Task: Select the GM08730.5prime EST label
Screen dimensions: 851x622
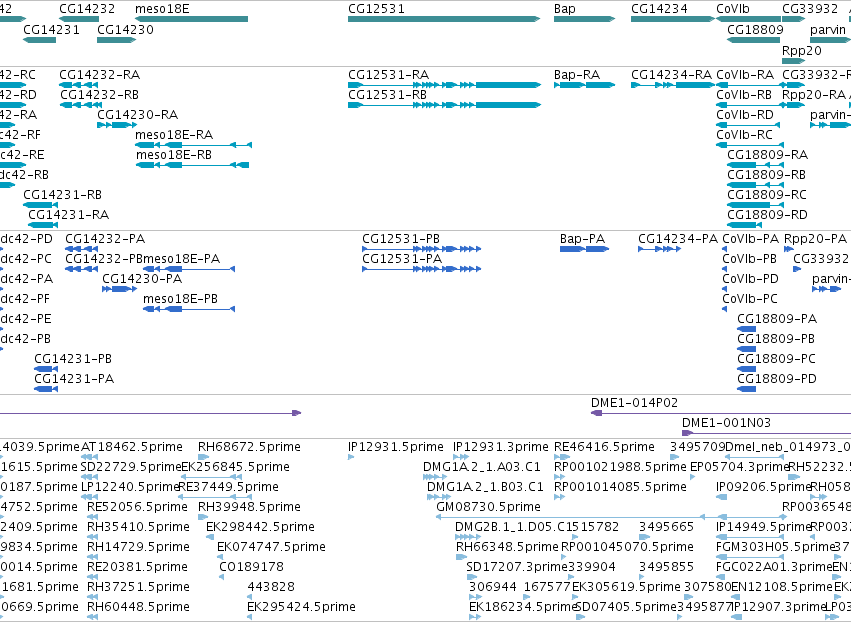Action: pyautogui.click(x=488, y=507)
